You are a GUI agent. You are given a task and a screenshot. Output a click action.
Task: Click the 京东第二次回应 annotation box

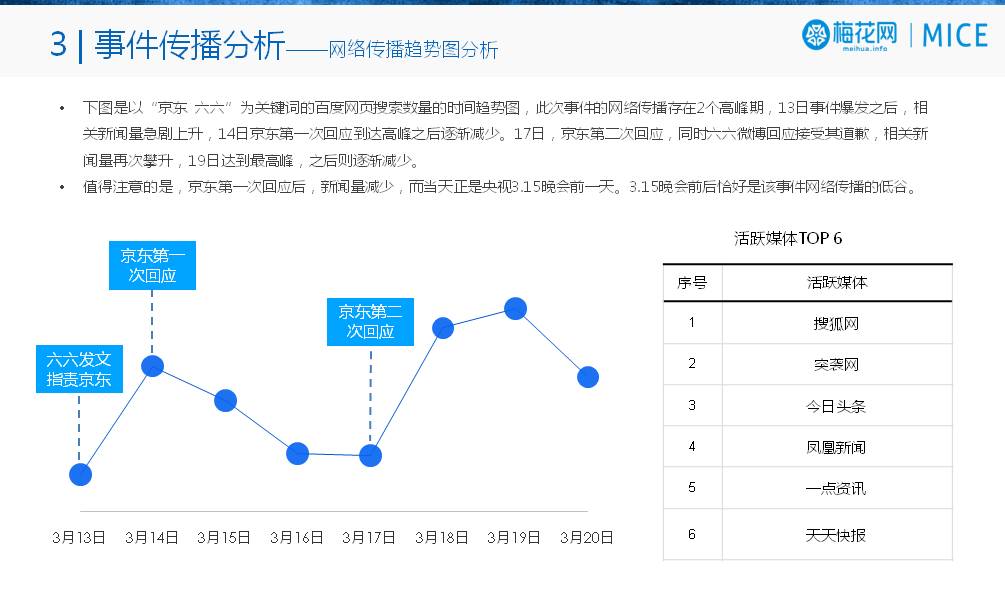(372, 322)
